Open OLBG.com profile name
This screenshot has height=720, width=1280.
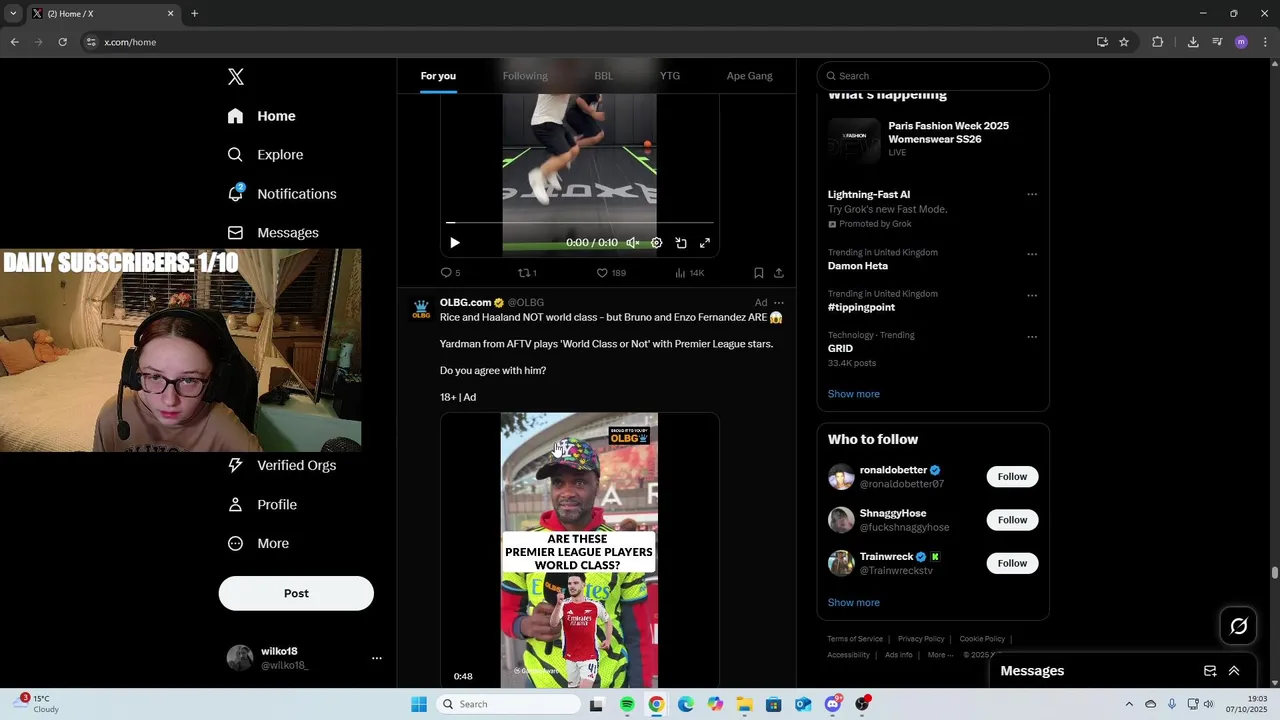click(x=465, y=302)
